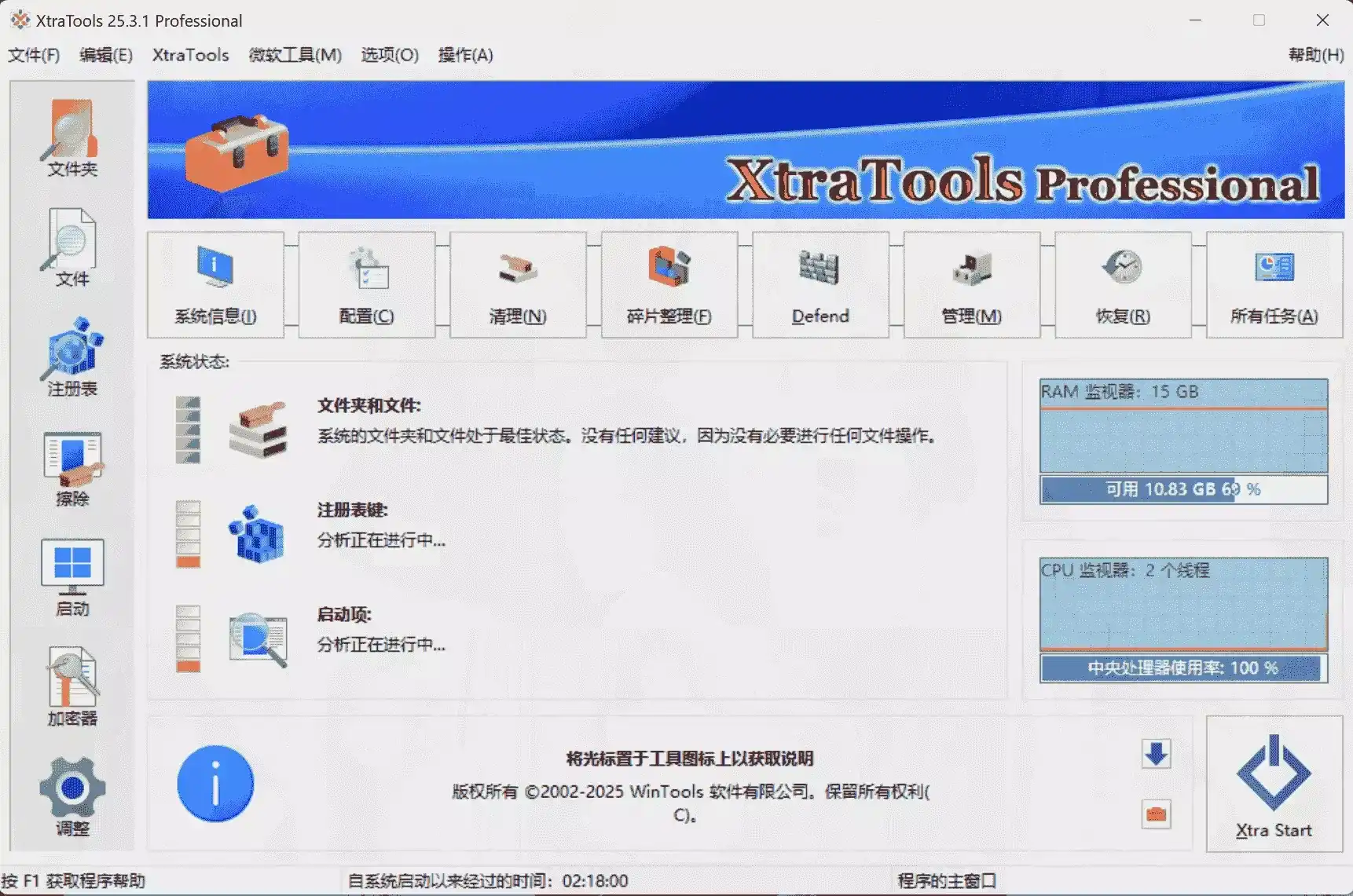Select the 碎片整理(F) tab

[x=669, y=285]
